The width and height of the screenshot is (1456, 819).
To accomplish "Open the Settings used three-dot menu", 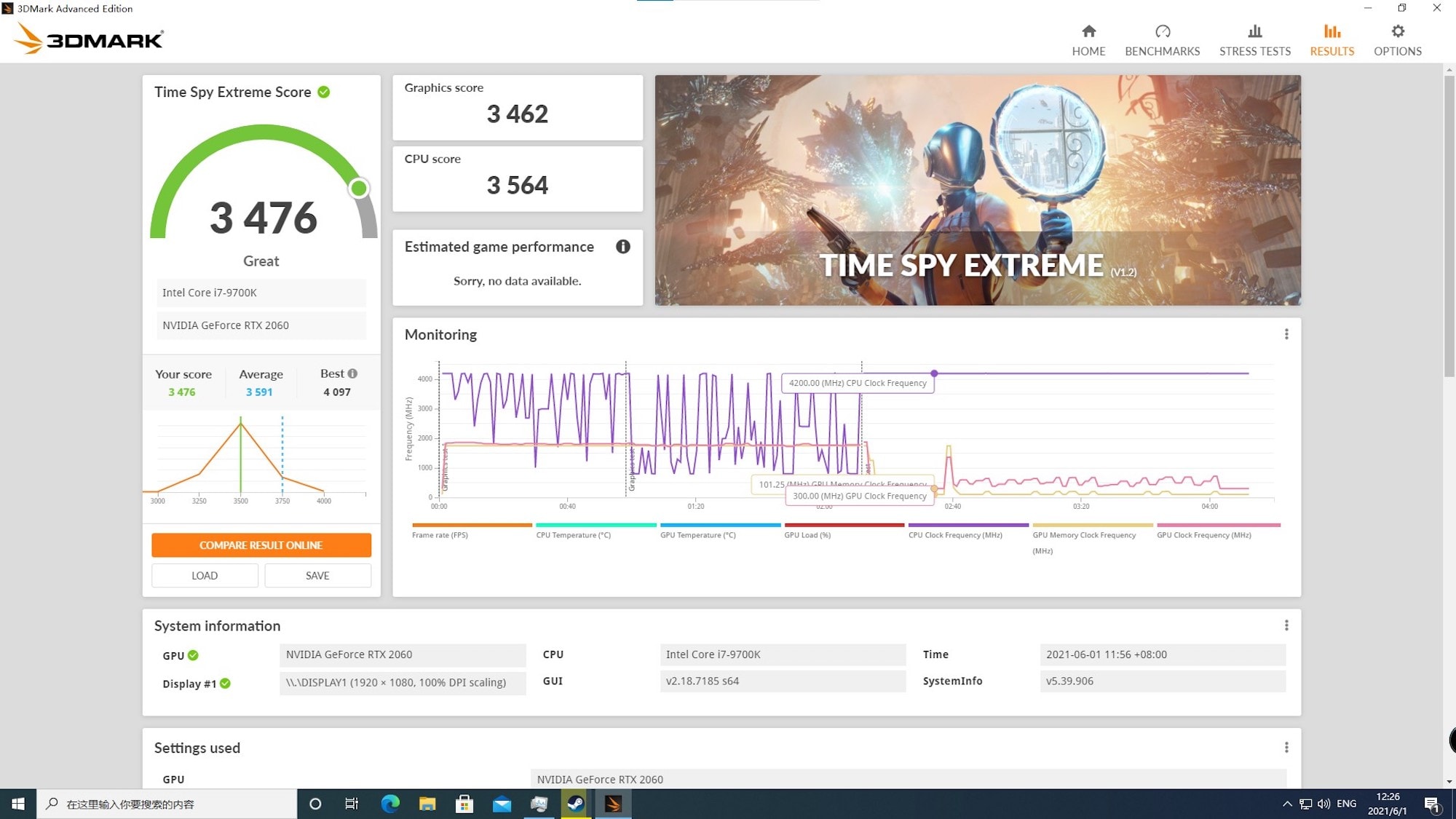I will 1286,748.
